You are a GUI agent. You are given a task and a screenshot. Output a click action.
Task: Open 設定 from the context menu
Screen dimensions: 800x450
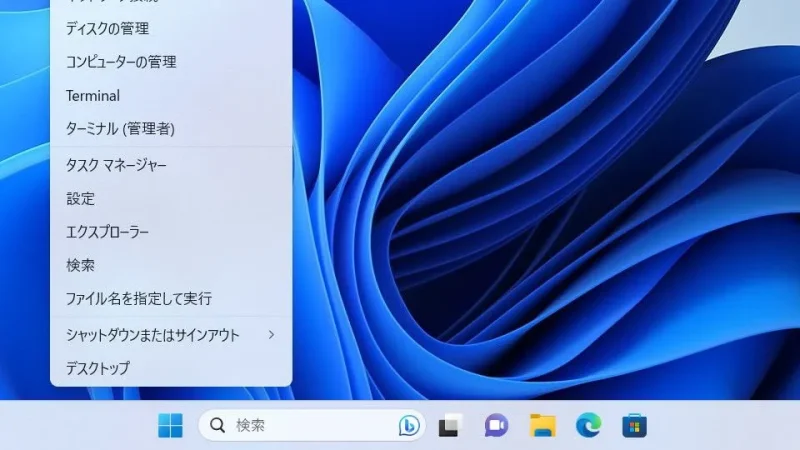click(x=171, y=199)
